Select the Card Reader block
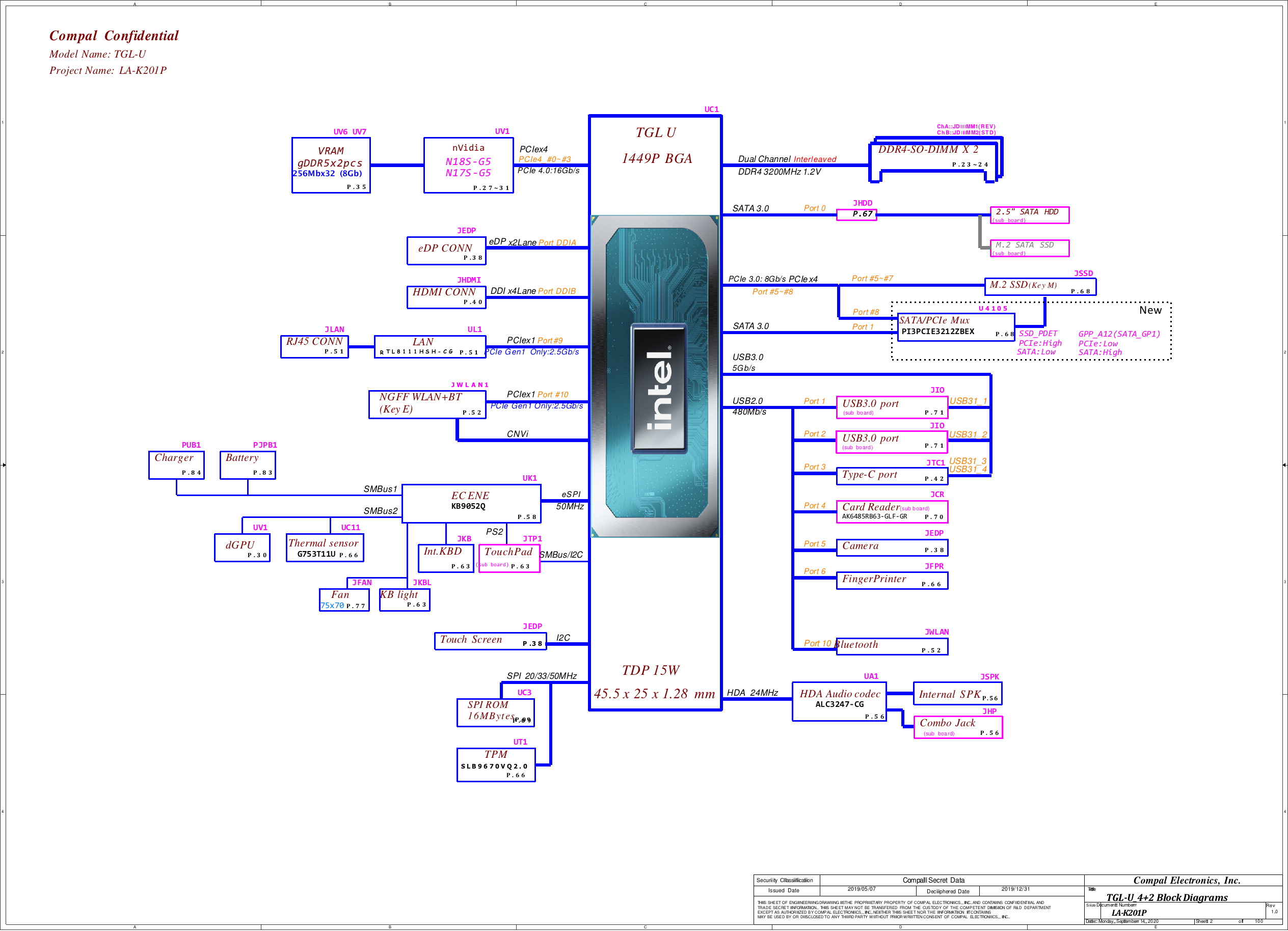Screen dimensions: 1288x931 pyautogui.click(x=892, y=511)
